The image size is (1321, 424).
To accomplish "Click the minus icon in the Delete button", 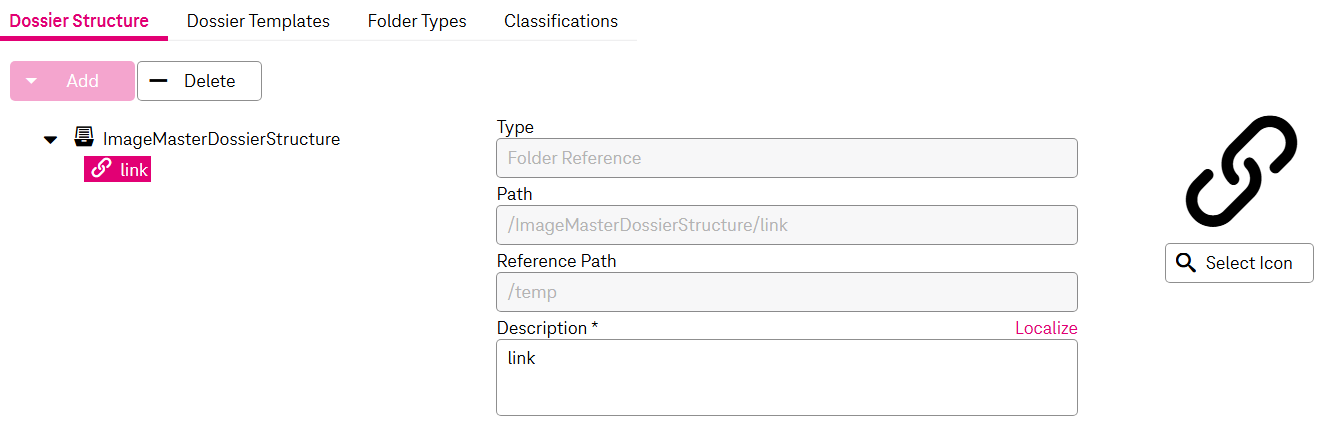I will click(x=158, y=81).
